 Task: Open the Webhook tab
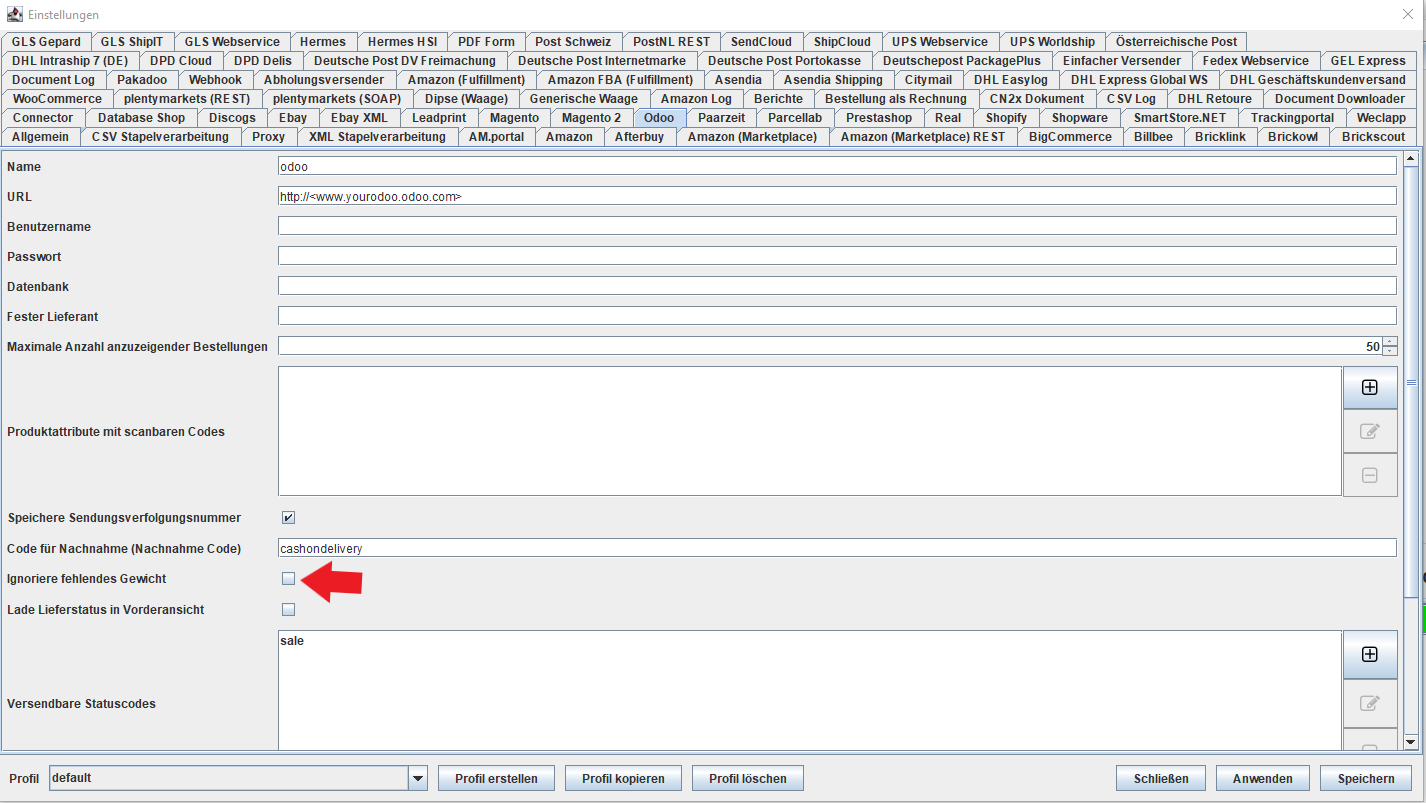215,80
